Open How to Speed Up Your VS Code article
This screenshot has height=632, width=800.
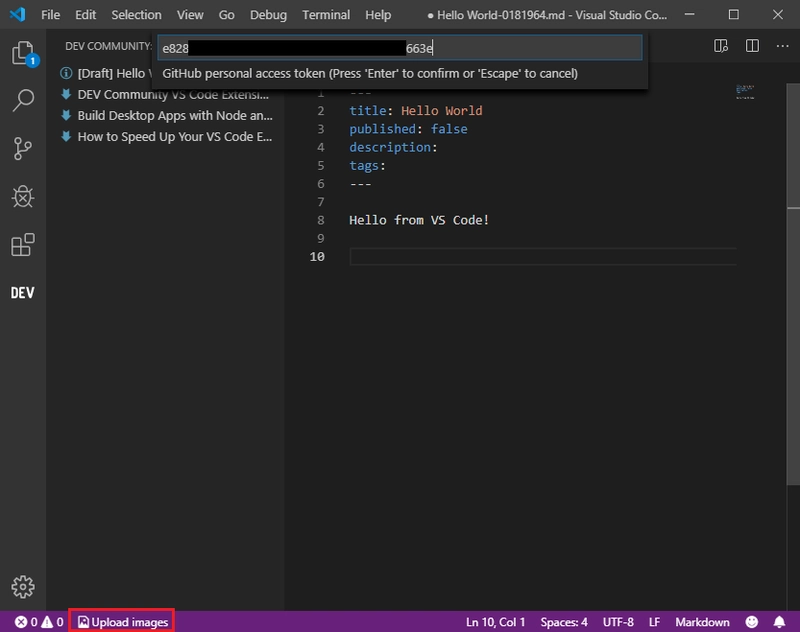pos(174,136)
